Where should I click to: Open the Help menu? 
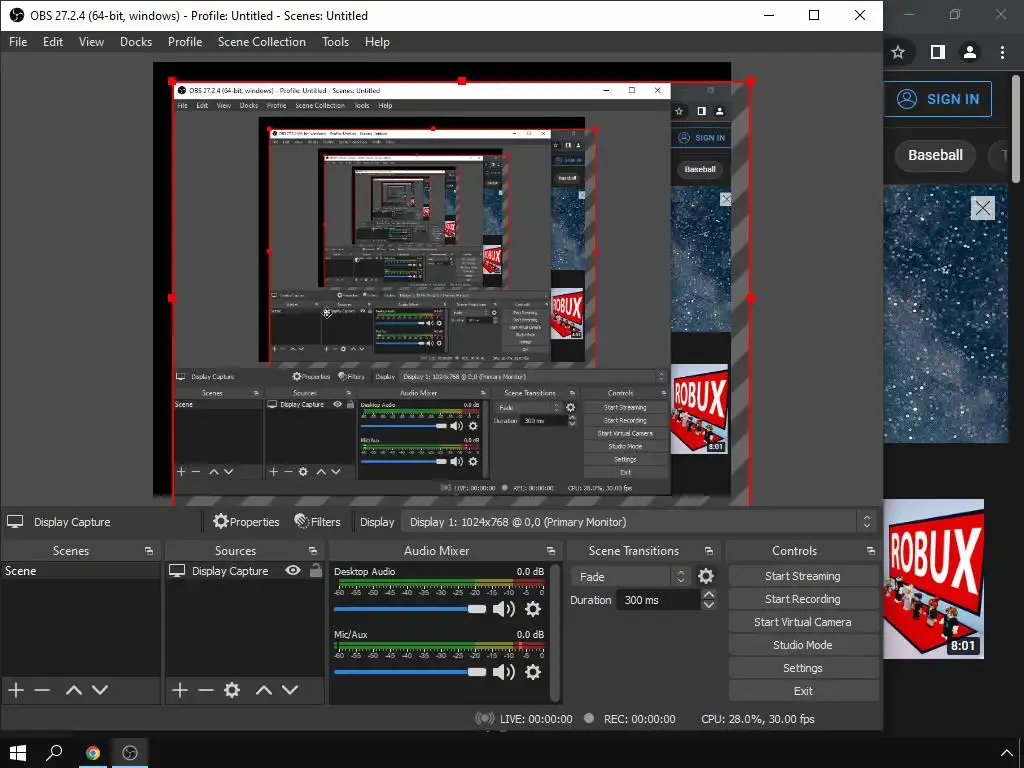tap(377, 42)
